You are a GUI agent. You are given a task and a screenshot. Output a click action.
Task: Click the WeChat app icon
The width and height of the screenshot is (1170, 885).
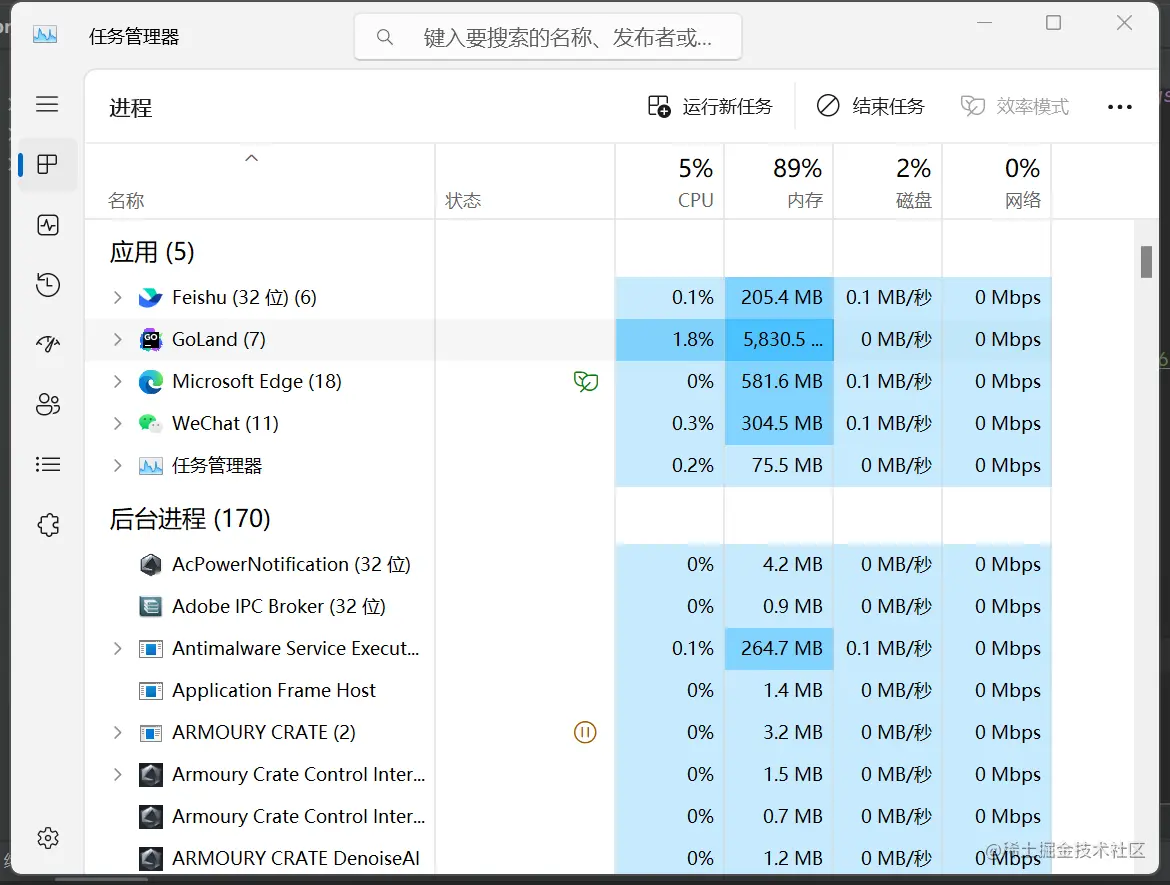[150, 423]
